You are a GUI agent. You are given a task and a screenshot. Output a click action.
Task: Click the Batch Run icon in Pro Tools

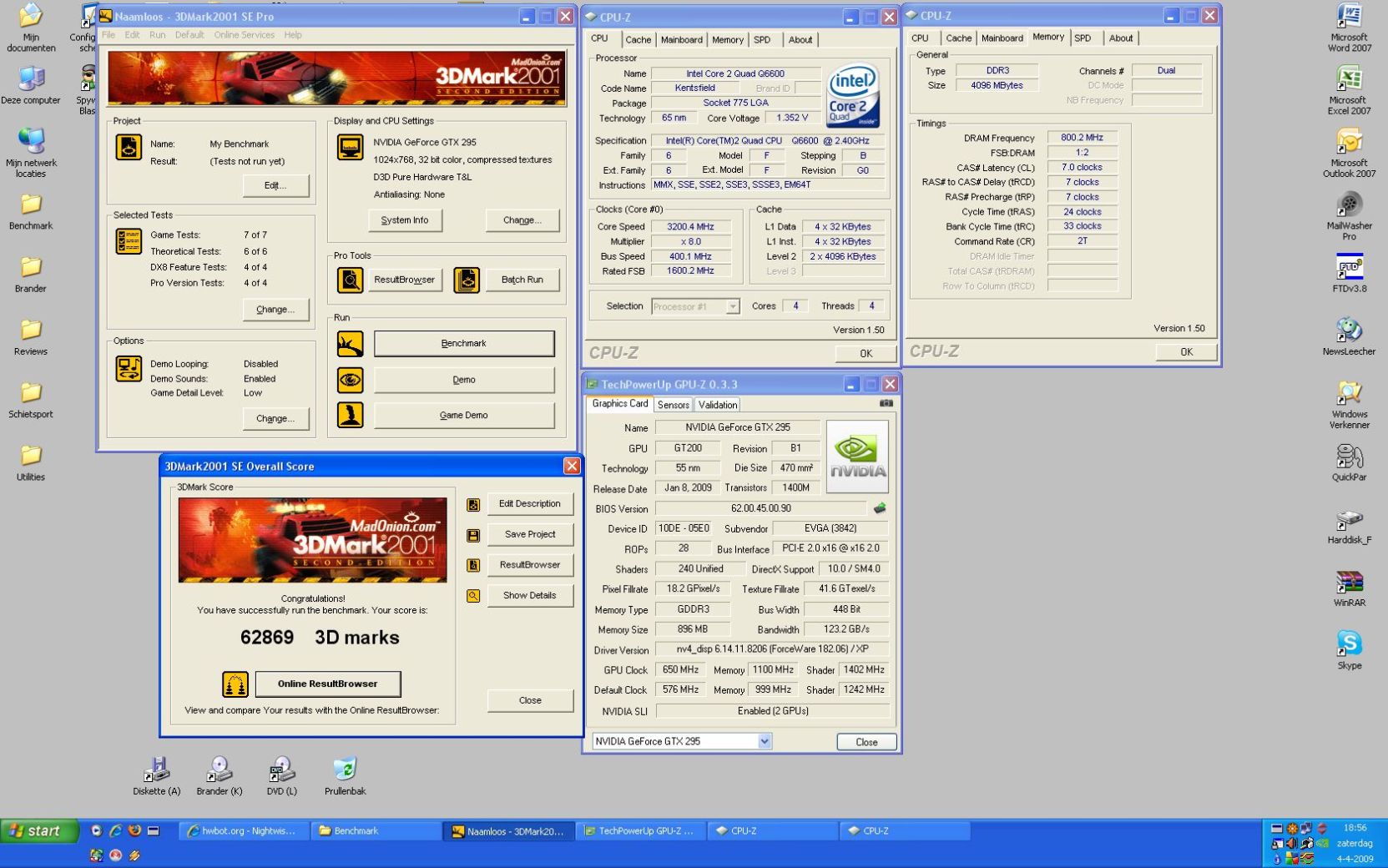click(x=467, y=280)
